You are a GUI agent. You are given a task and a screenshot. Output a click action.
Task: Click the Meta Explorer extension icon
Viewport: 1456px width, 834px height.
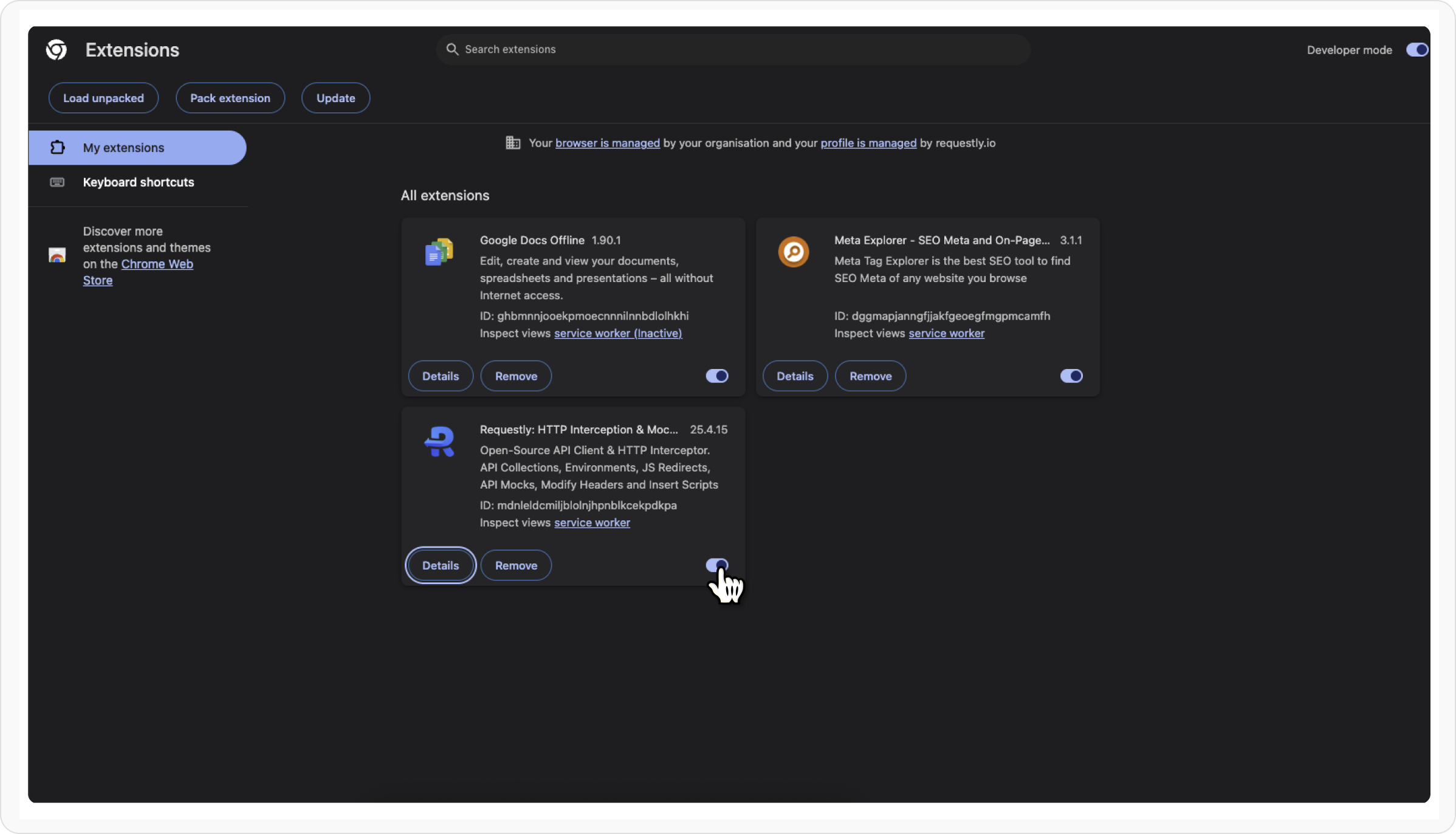pyautogui.click(x=794, y=252)
